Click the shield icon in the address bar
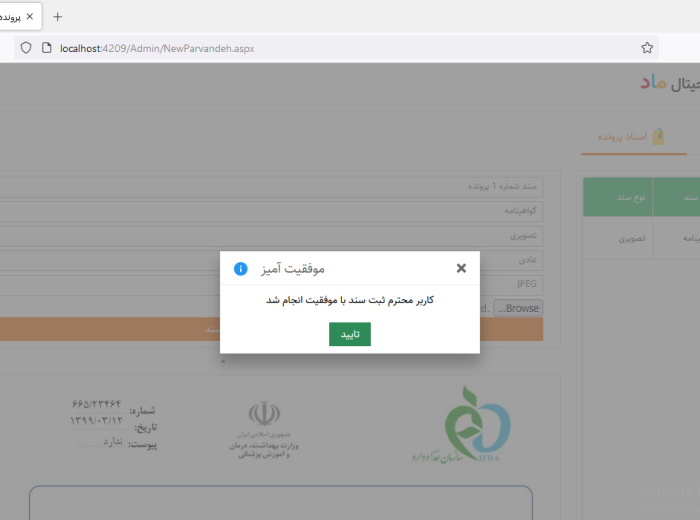 [x=26, y=47]
